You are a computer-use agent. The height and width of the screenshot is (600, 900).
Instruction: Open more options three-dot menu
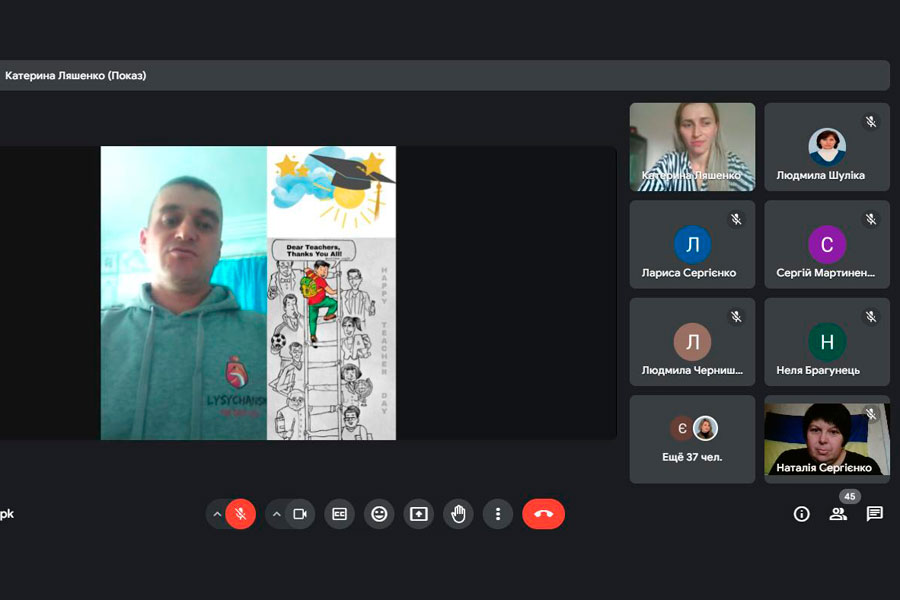498,514
